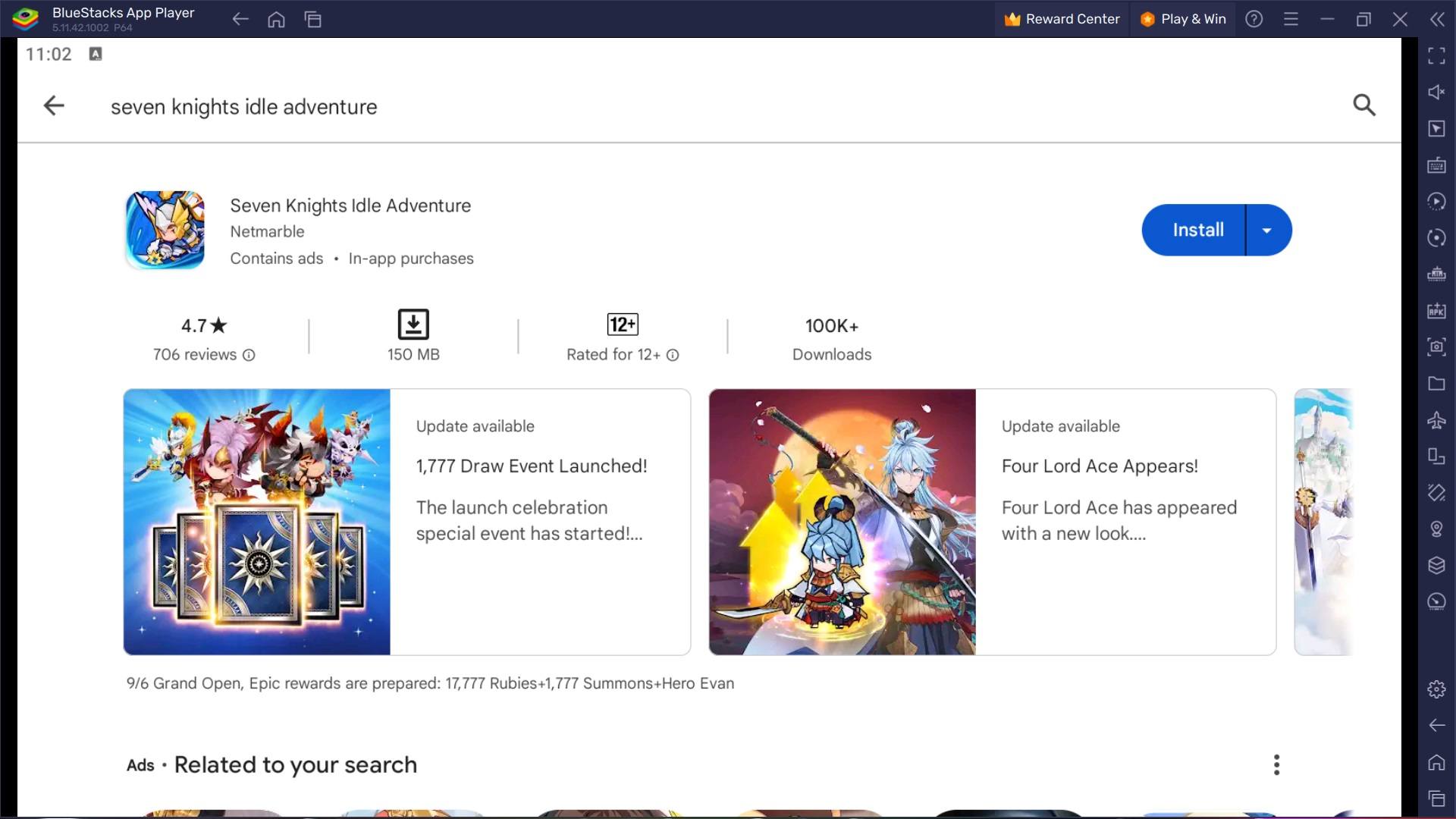Open the Four Lord Ace Appears card
This screenshot has width=1456, height=819.
pyautogui.click(x=993, y=522)
